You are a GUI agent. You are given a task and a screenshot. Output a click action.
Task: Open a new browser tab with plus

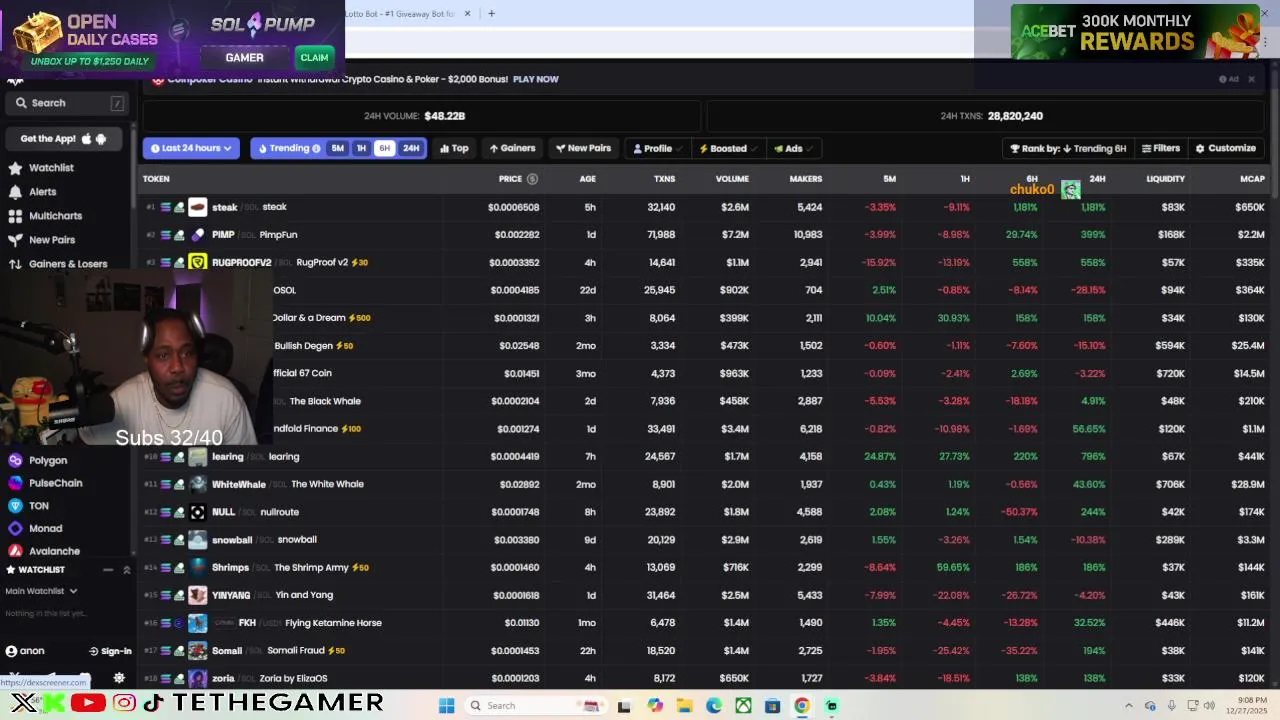(491, 14)
